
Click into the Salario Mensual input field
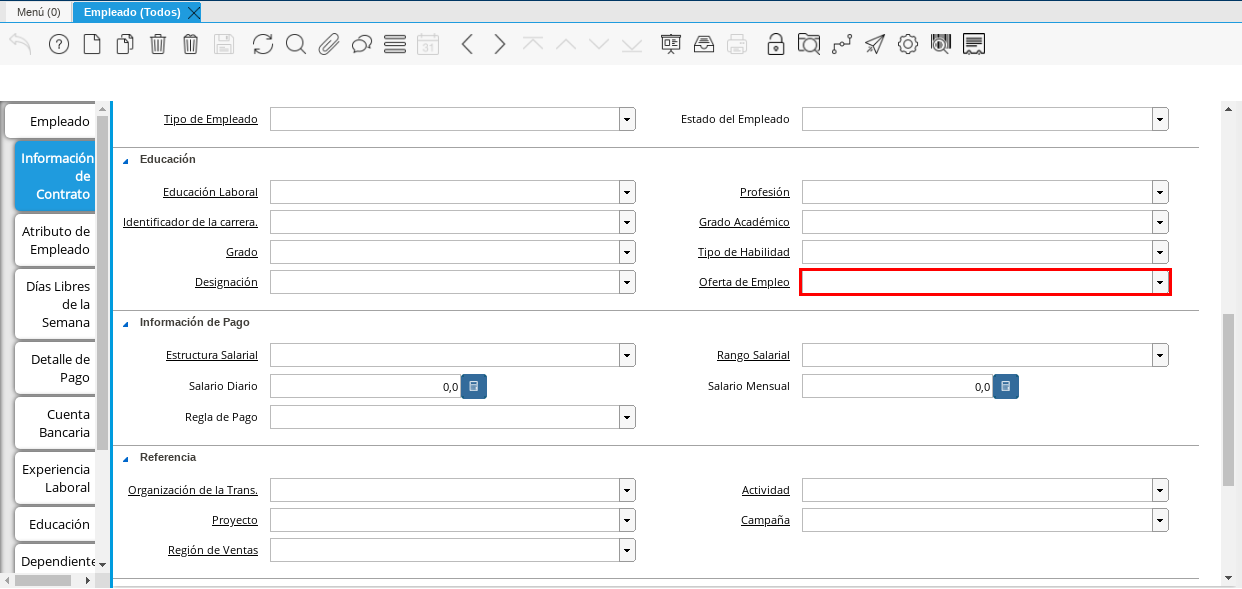pos(897,387)
